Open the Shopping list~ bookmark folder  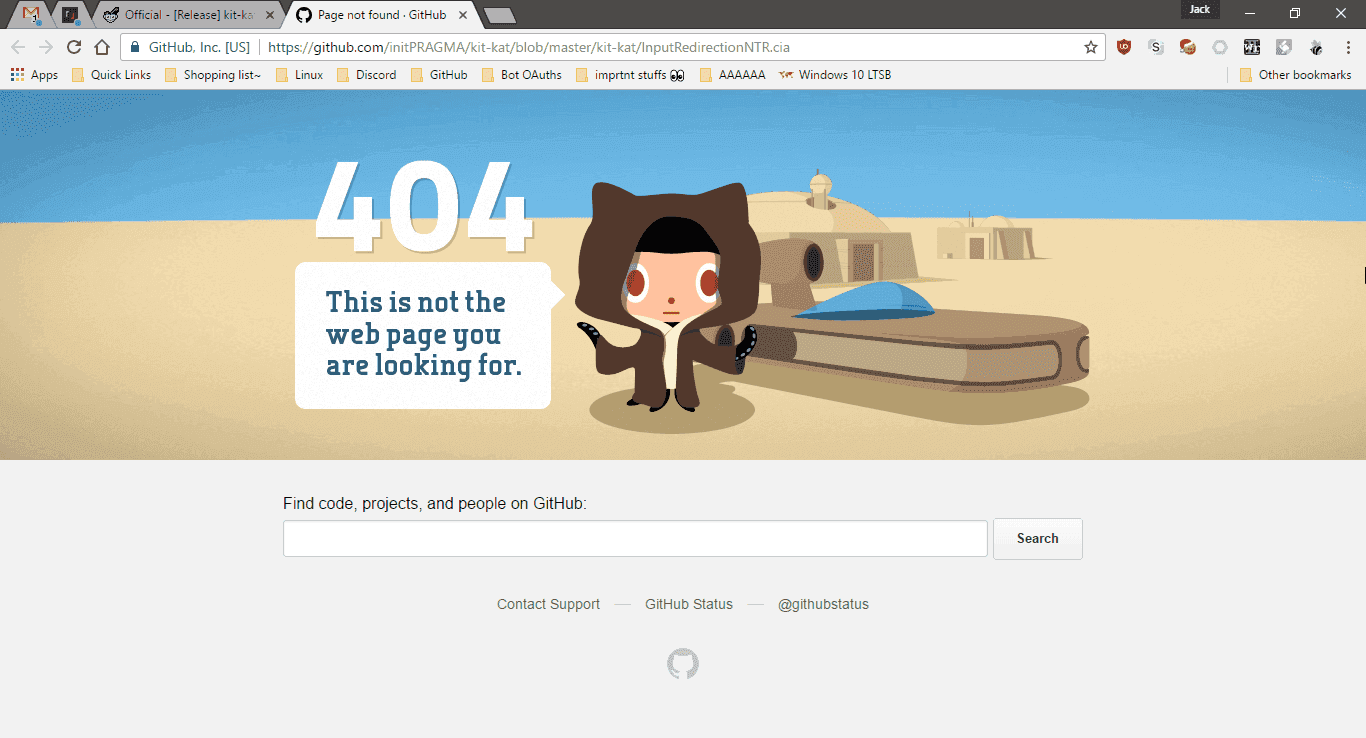click(x=213, y=75)
